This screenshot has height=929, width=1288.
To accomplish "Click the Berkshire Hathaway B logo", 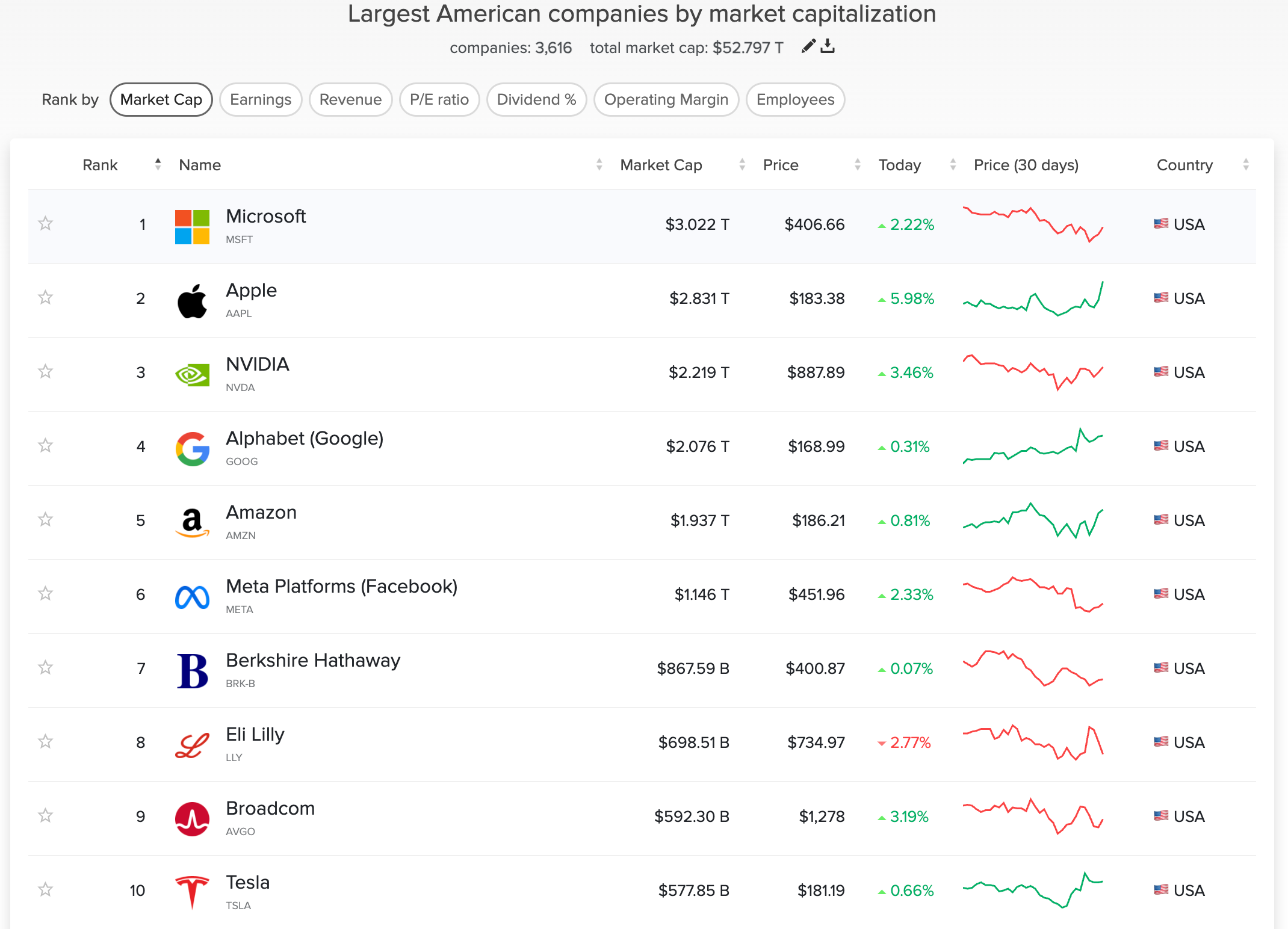I will pyautogui.click(x=192, y=671).
